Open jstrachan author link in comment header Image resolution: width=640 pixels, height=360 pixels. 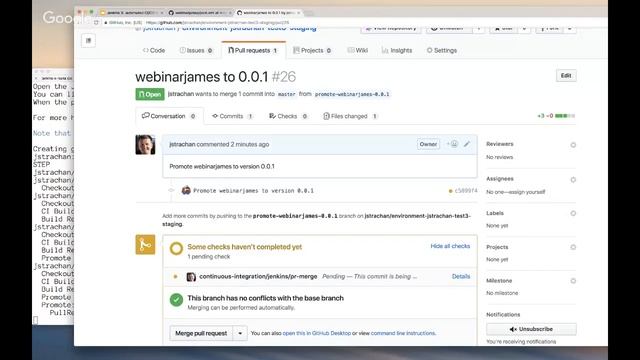click(x=182, y=144)
